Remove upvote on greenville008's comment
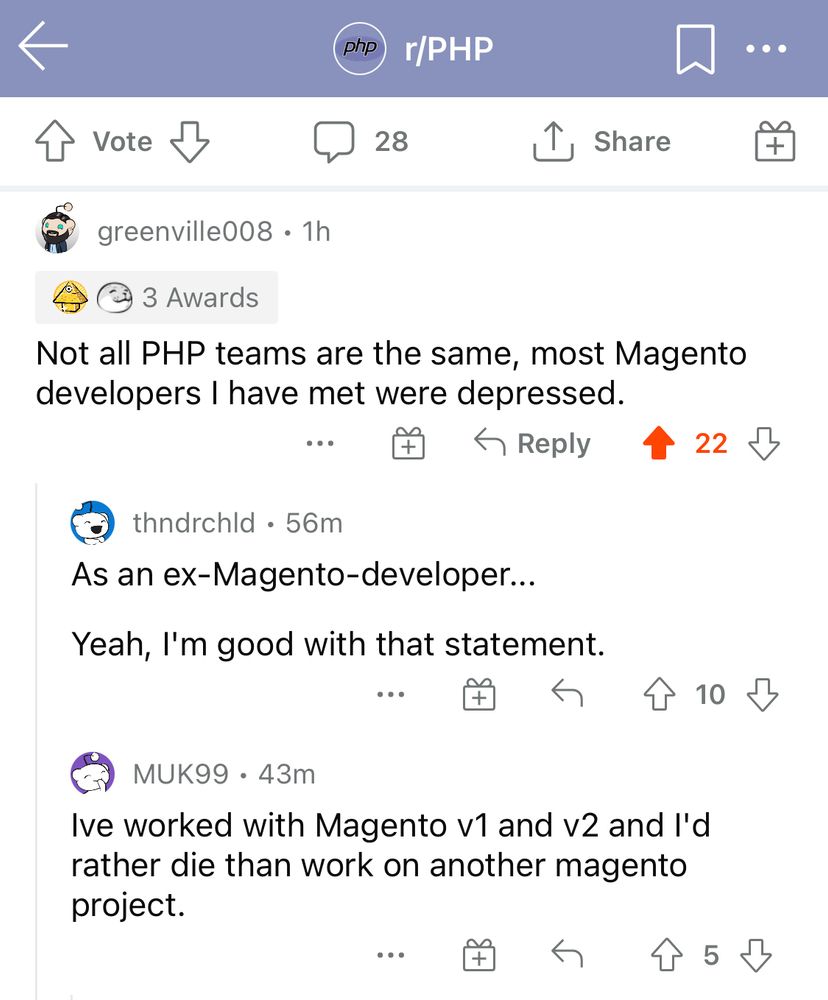Screen dimensions: 828x1000 (658, 443)
